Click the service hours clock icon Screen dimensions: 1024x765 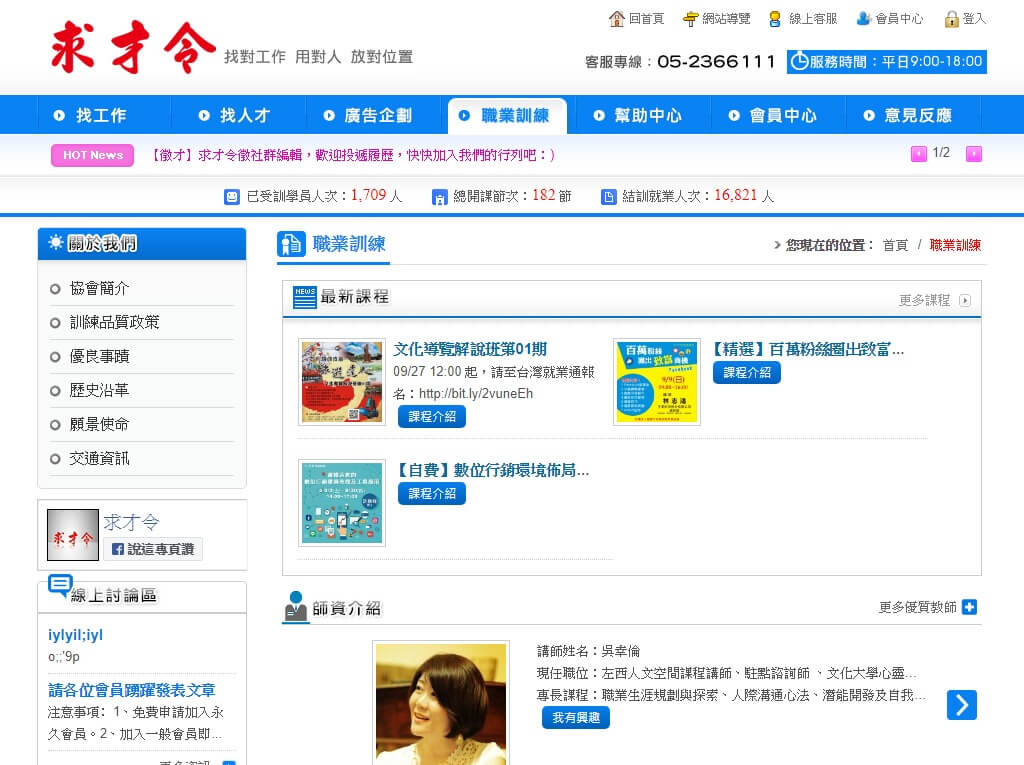(799, 61)
